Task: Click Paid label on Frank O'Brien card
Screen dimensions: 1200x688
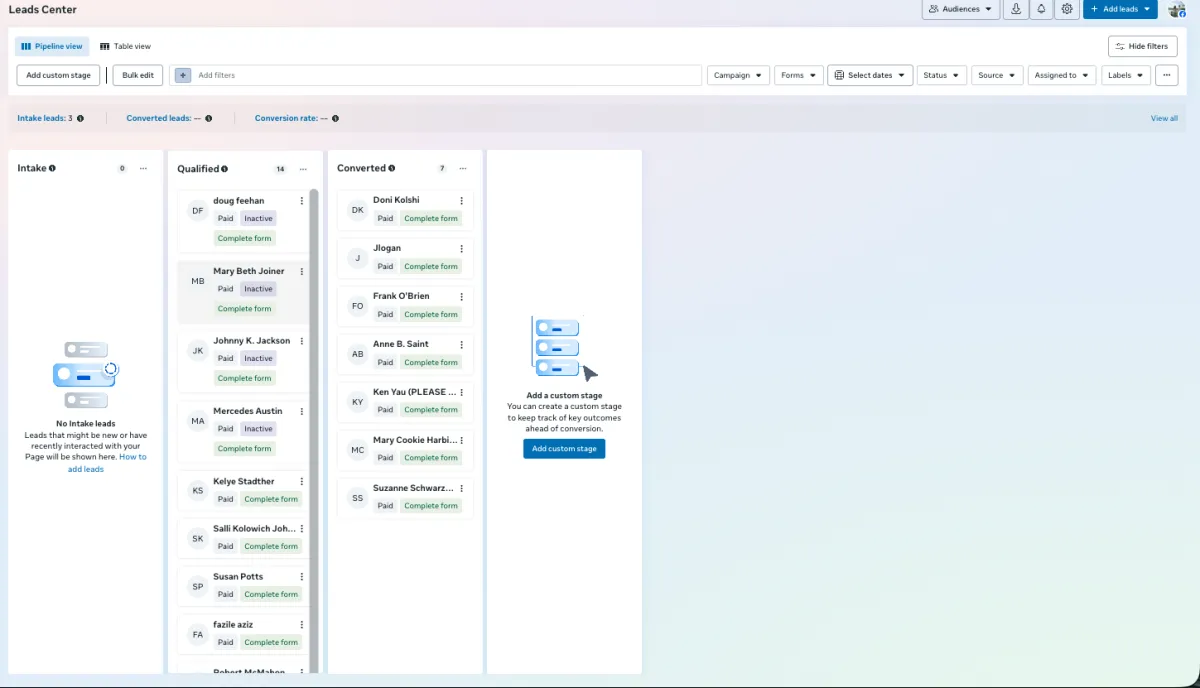Action: [x=385, y=314]
